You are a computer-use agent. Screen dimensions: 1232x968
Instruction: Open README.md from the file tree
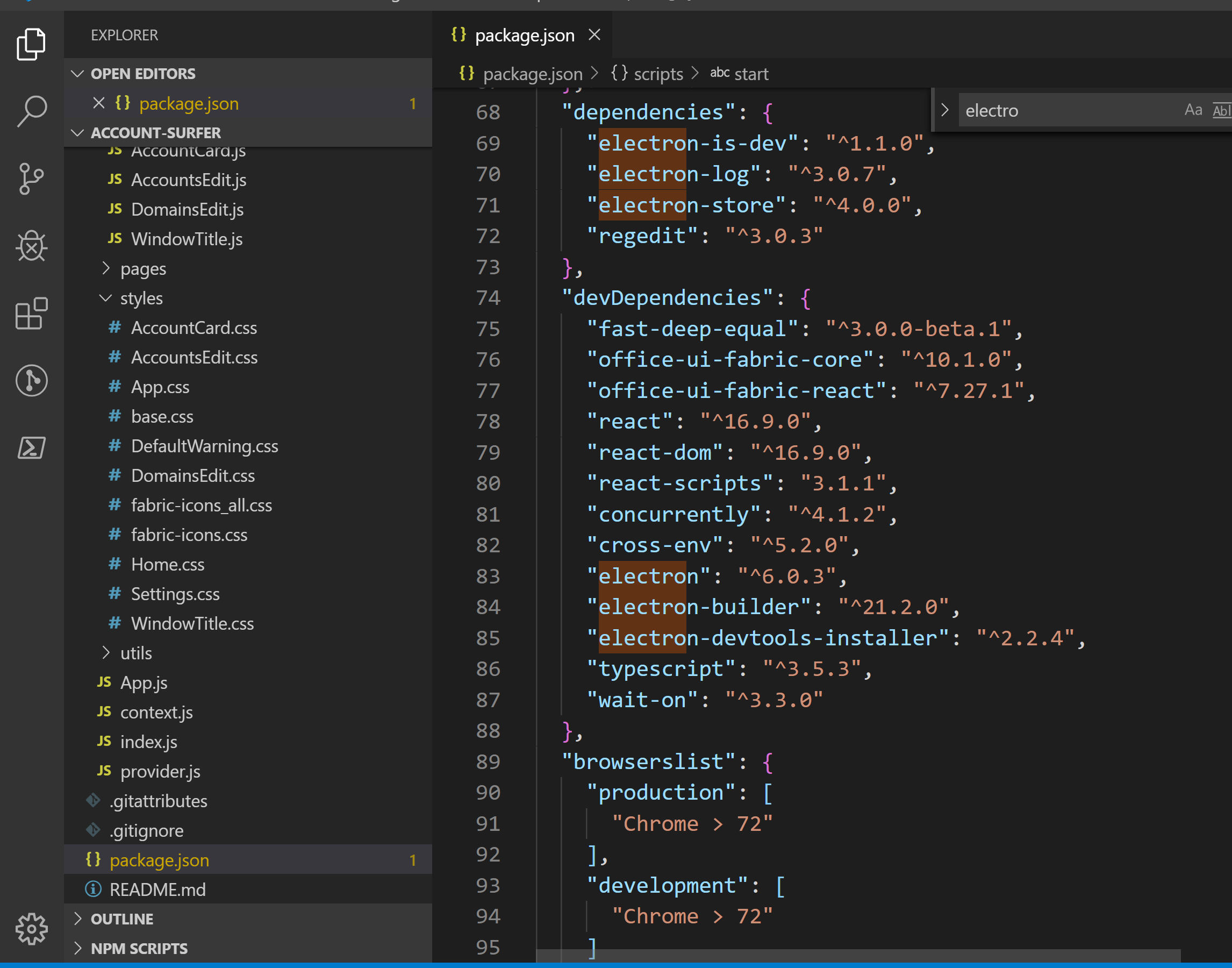click(157, 889)
